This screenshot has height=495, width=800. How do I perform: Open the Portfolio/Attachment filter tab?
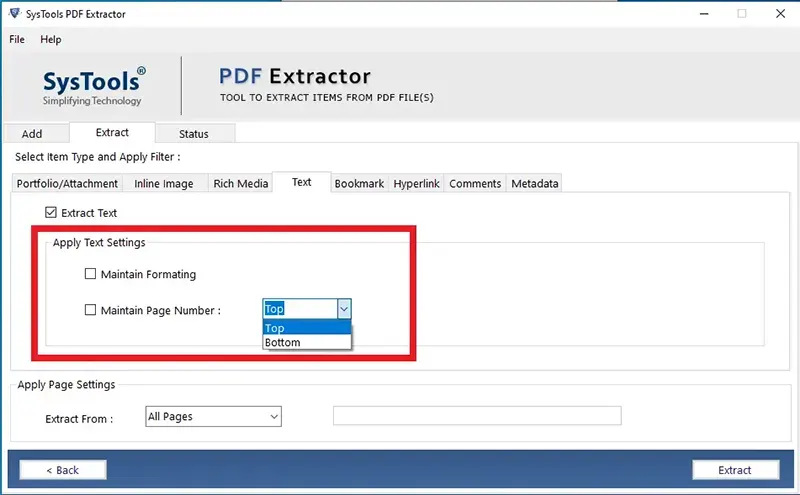pyautogui.click(x=67, y=184)
